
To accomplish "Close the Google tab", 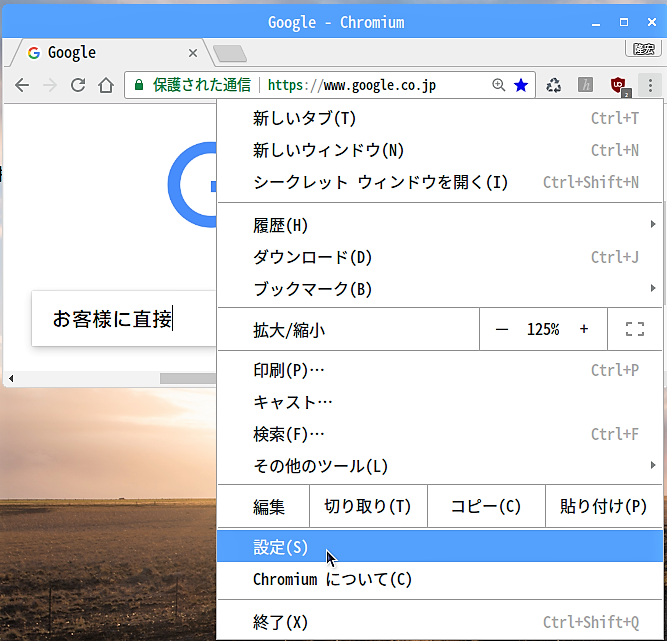I will pos(193,53).
